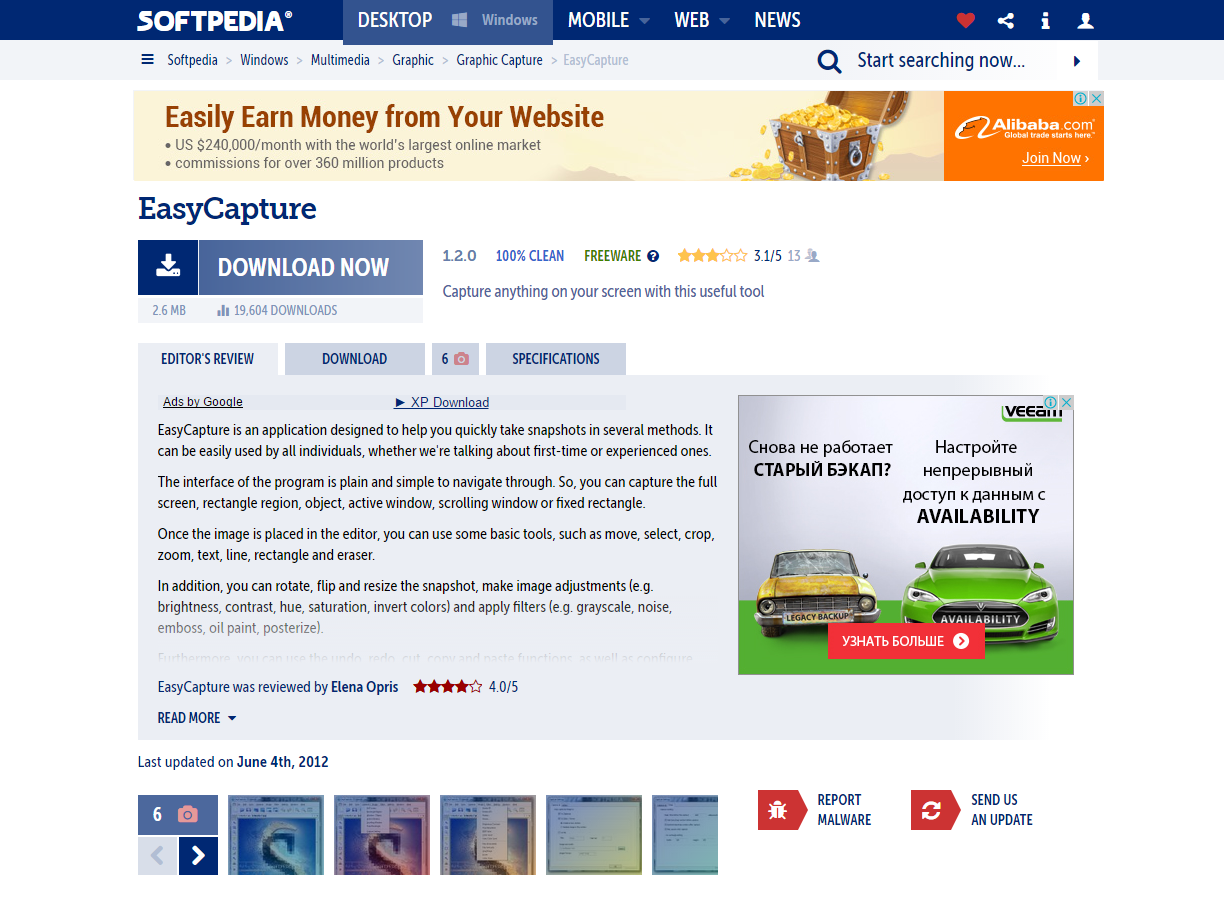The image size is (1224, 904).
Task: Click the Softpedia breadcrumb link
Action: click(192, 60)
